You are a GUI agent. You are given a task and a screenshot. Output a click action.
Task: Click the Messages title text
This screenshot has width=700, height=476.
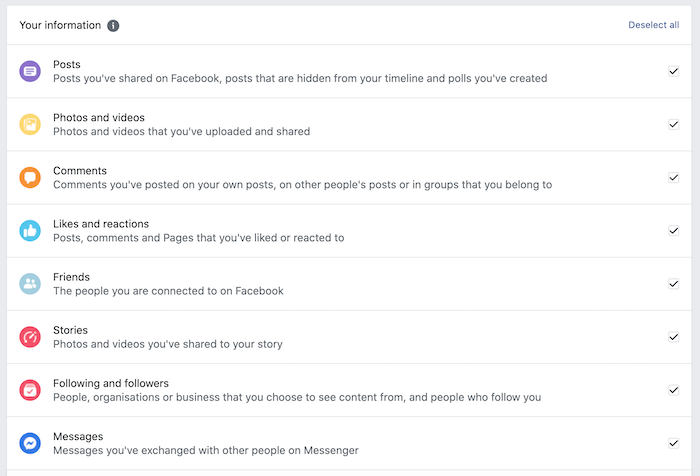coord(78,436)
